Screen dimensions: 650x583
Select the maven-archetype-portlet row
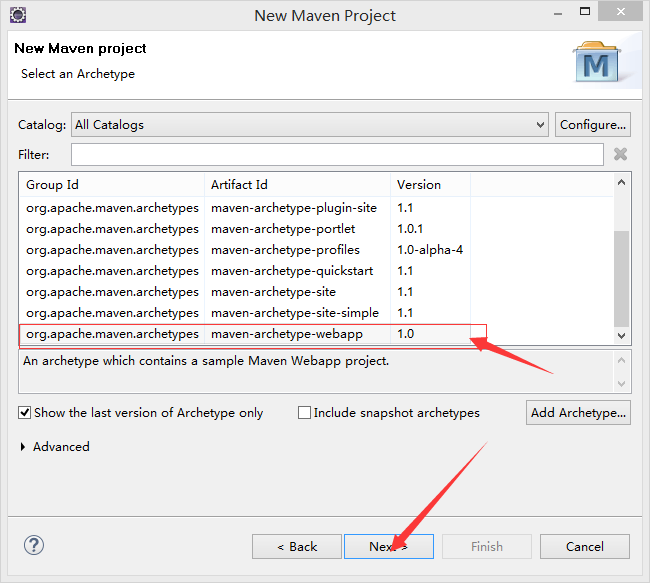[316, 229]
